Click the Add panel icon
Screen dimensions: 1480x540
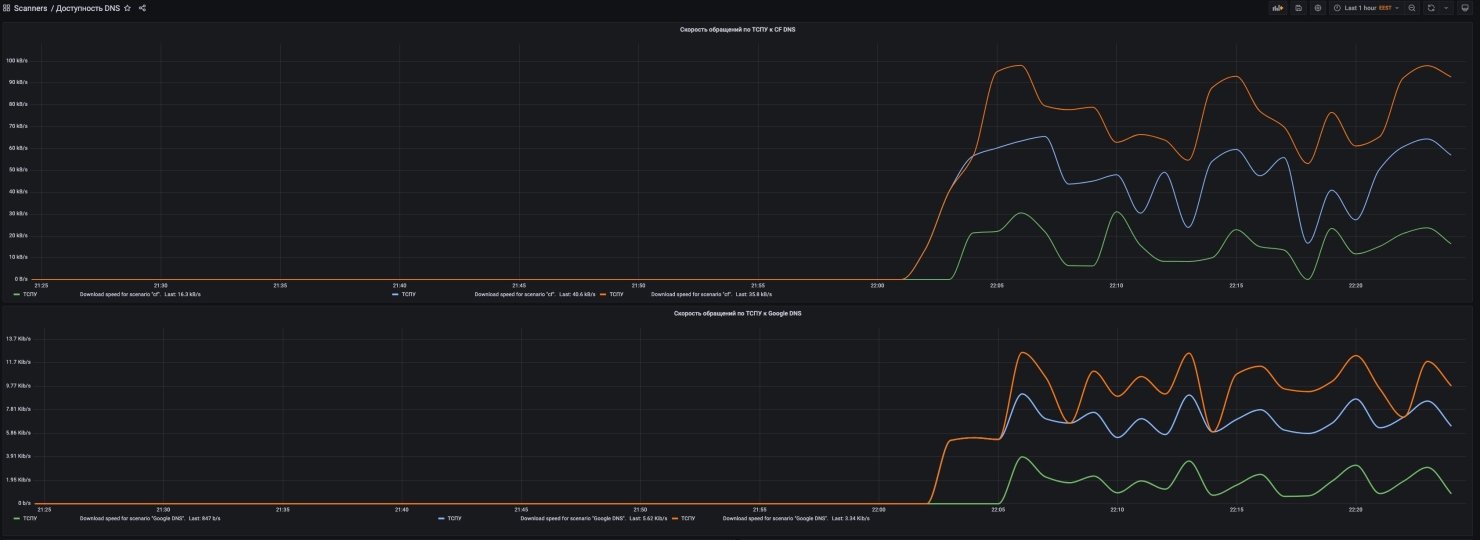click(1277, 8)
